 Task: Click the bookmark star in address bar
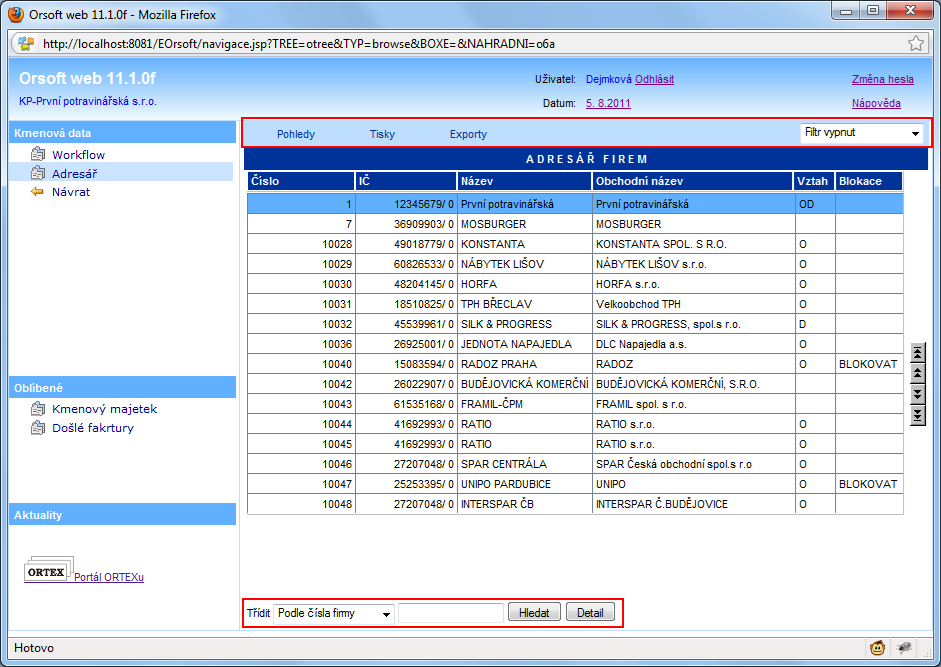tap(915, 44)
